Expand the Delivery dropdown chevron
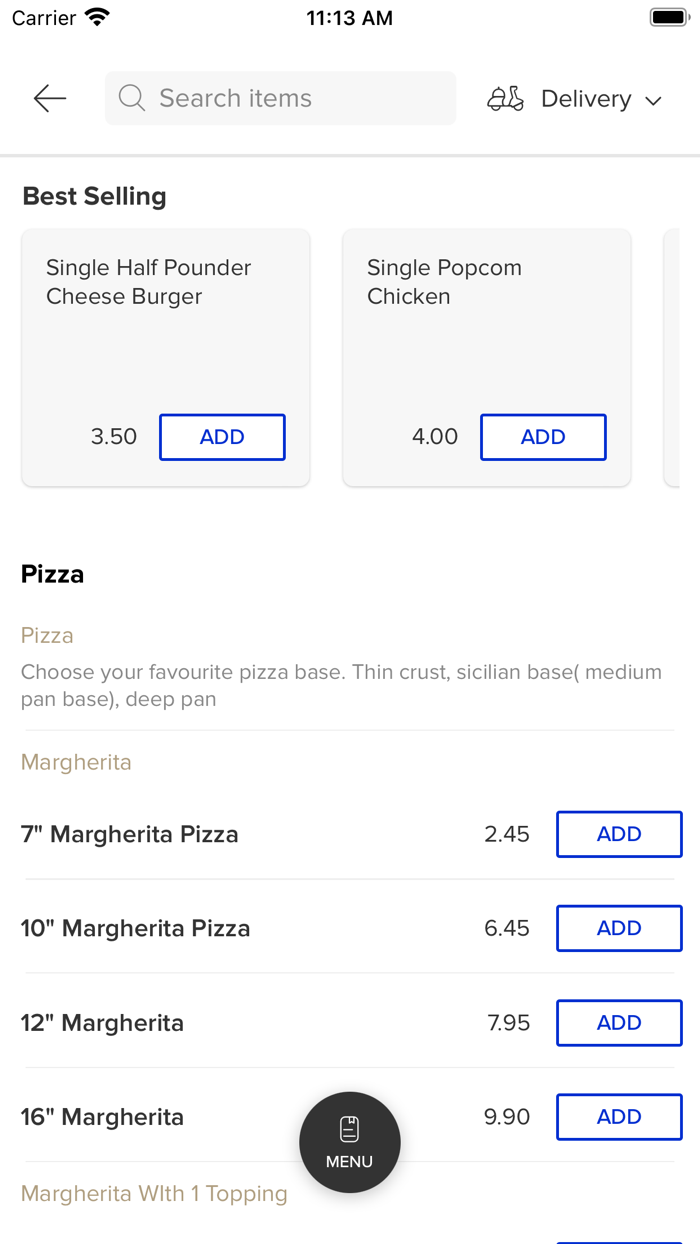The width and height of the screenshot is (700, 1244). pyautogui.click(x=654, y=100)
